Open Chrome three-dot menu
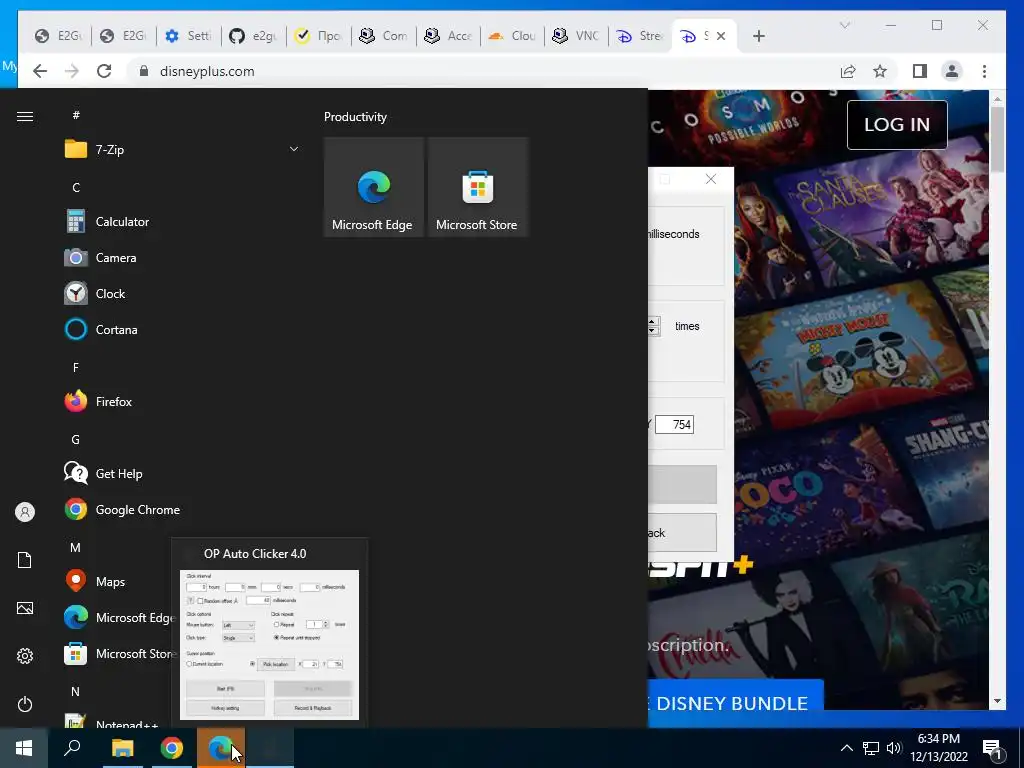Viewport: 1024px width, 768px height. (984, 71)
